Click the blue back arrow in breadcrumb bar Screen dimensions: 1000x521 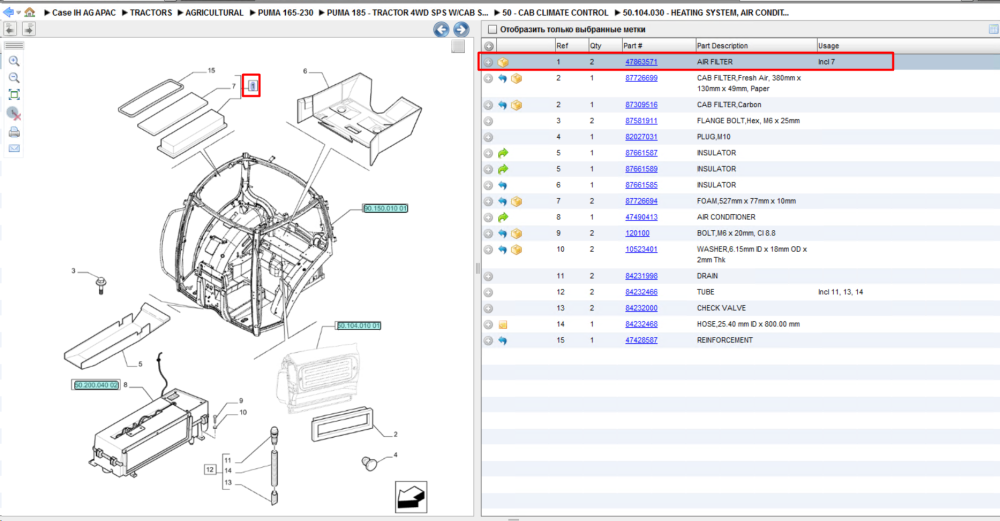8,12
